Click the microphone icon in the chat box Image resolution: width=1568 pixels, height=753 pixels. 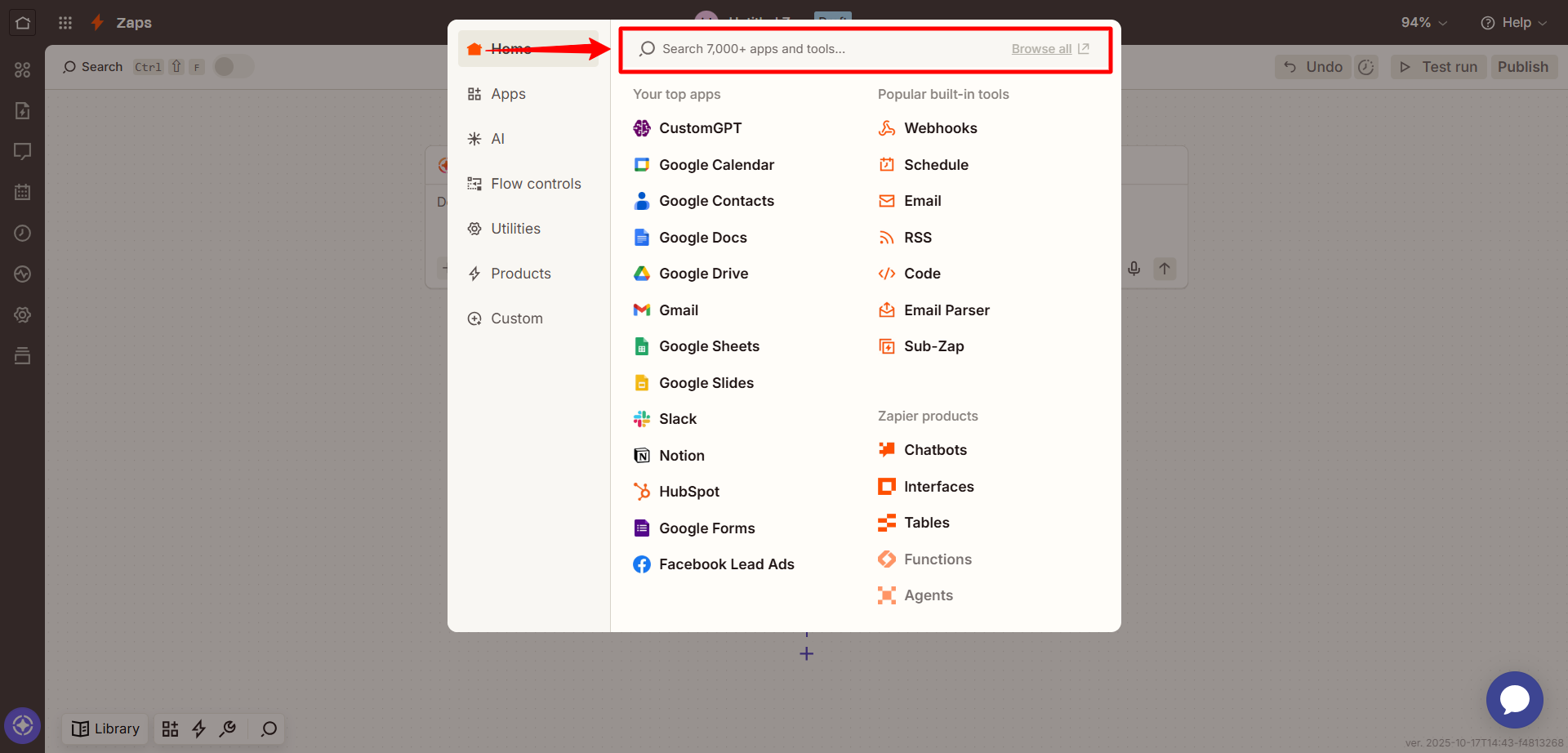(x=1134, y=269)
